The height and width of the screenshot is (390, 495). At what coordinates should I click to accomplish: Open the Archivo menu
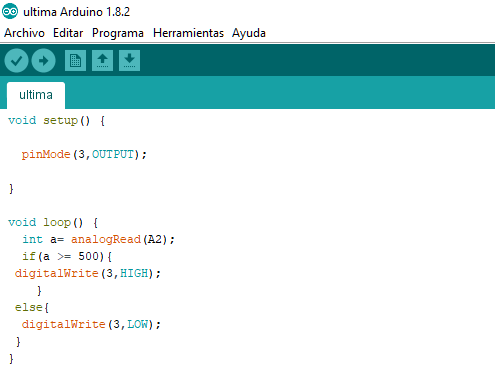tap(24, 33)
